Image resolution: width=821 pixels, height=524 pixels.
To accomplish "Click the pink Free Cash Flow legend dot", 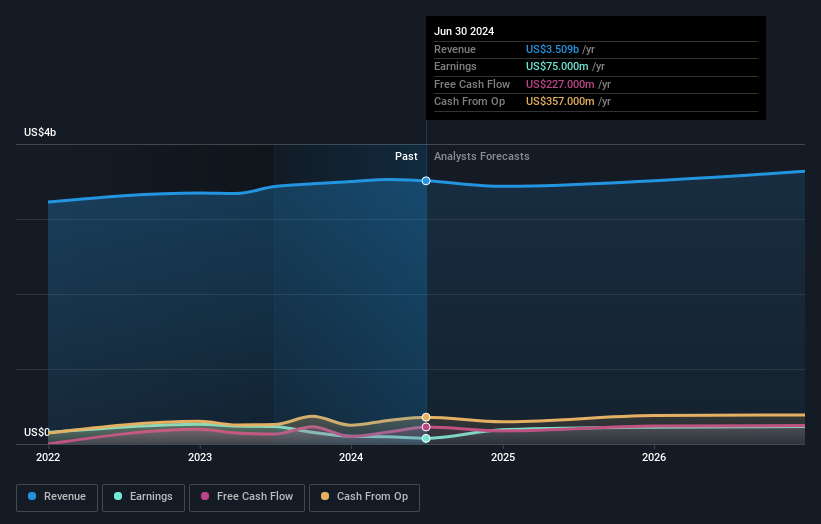I will 205,496.
